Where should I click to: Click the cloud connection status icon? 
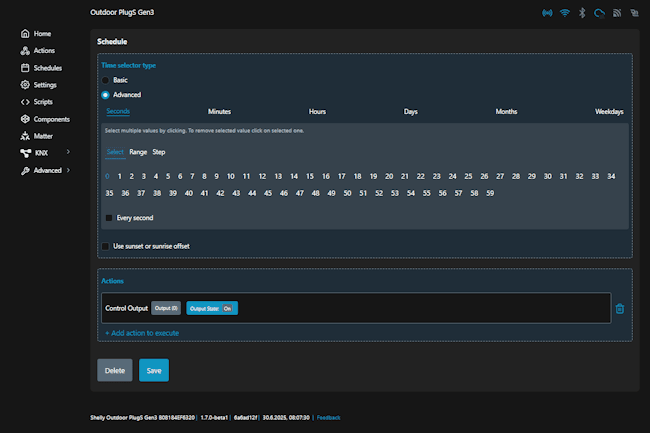(x=599, y=14)
